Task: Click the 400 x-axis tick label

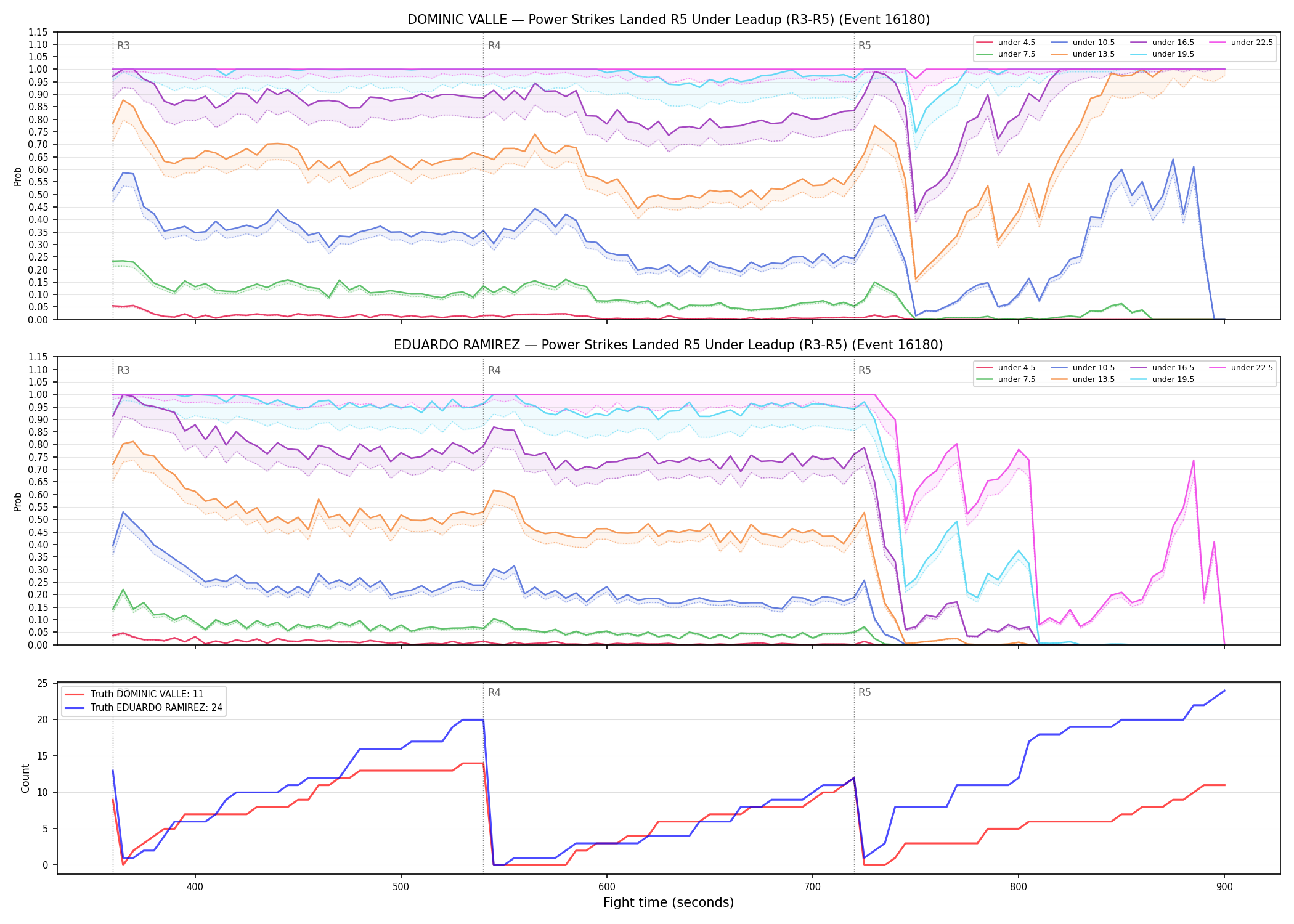Action: point(195,887)
